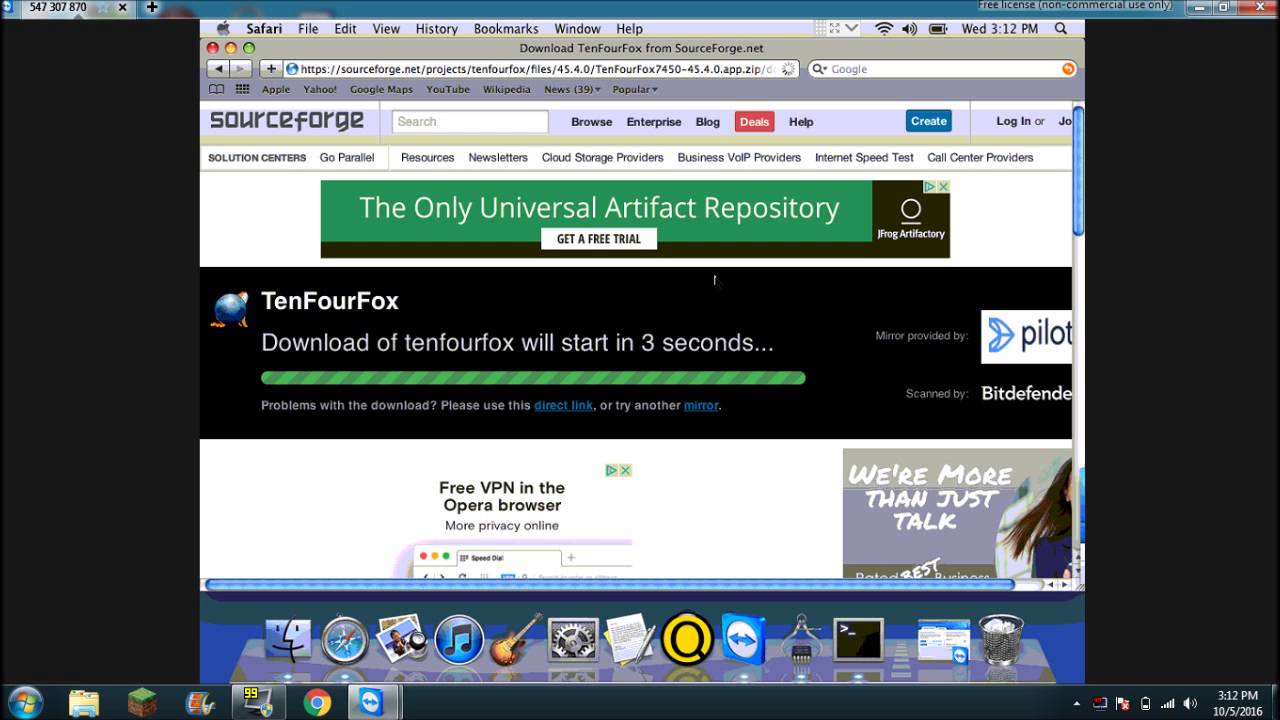
Task: Click the Safari forward arrow button
Action: 240,69
